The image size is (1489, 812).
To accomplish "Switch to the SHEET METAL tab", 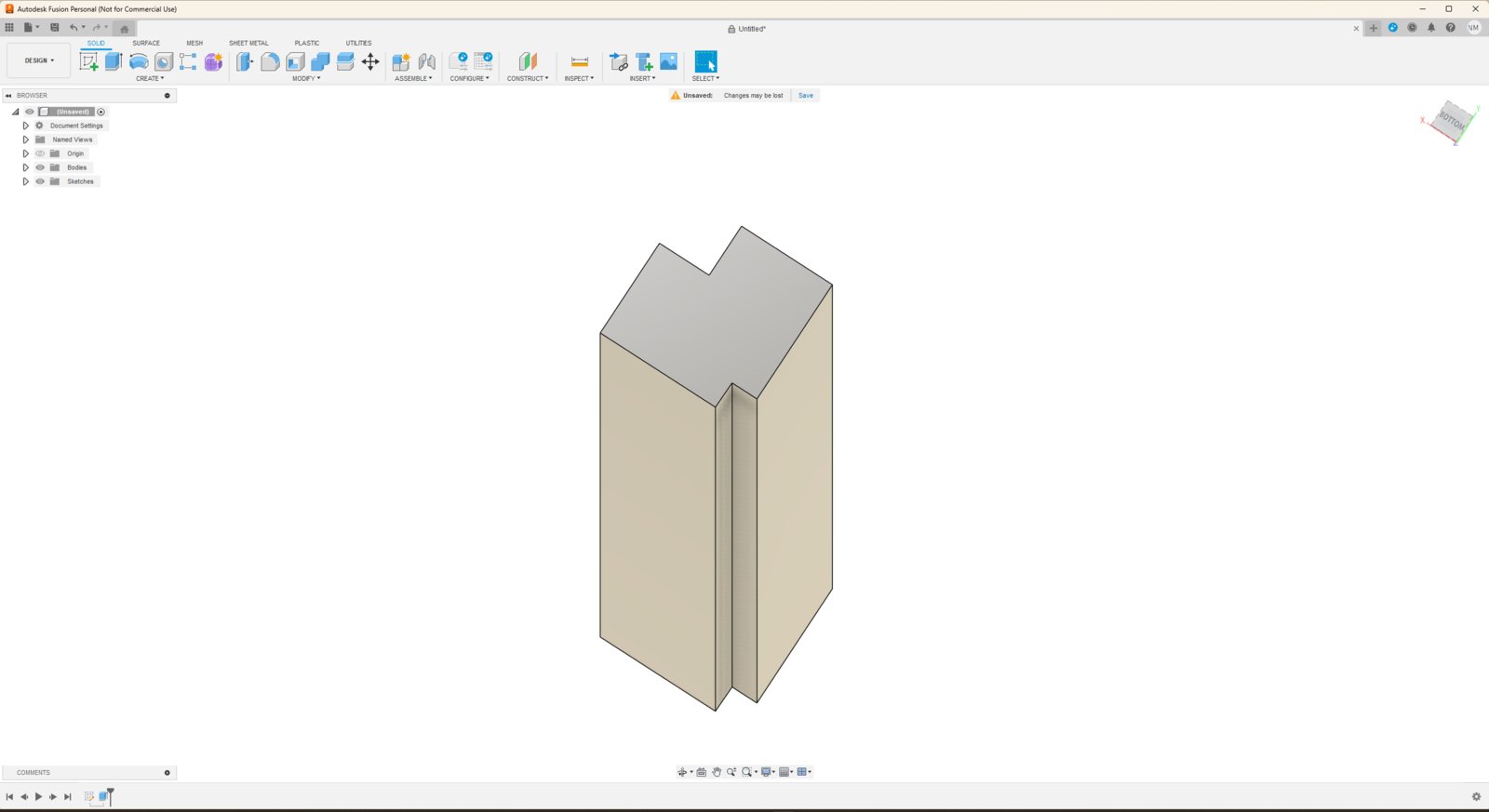I will click(x=248, y=43).
